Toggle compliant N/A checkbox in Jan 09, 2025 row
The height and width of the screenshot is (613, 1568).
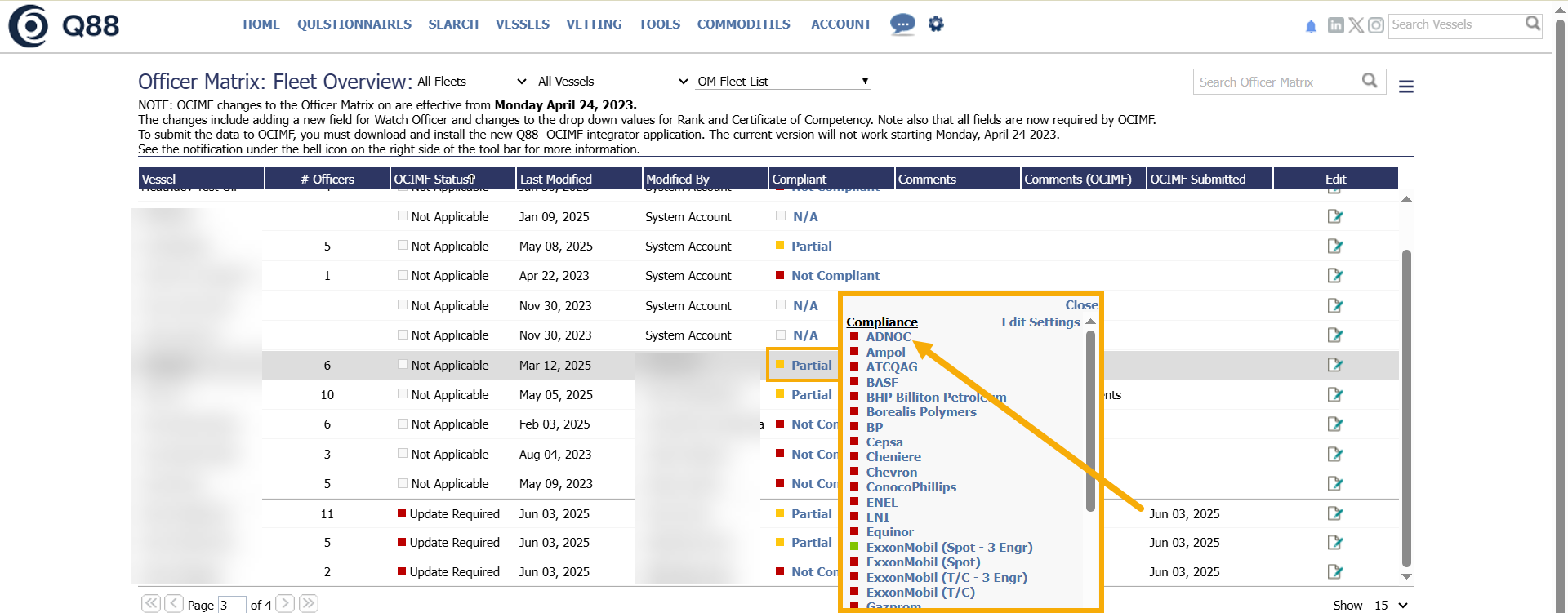pos(781,216)
